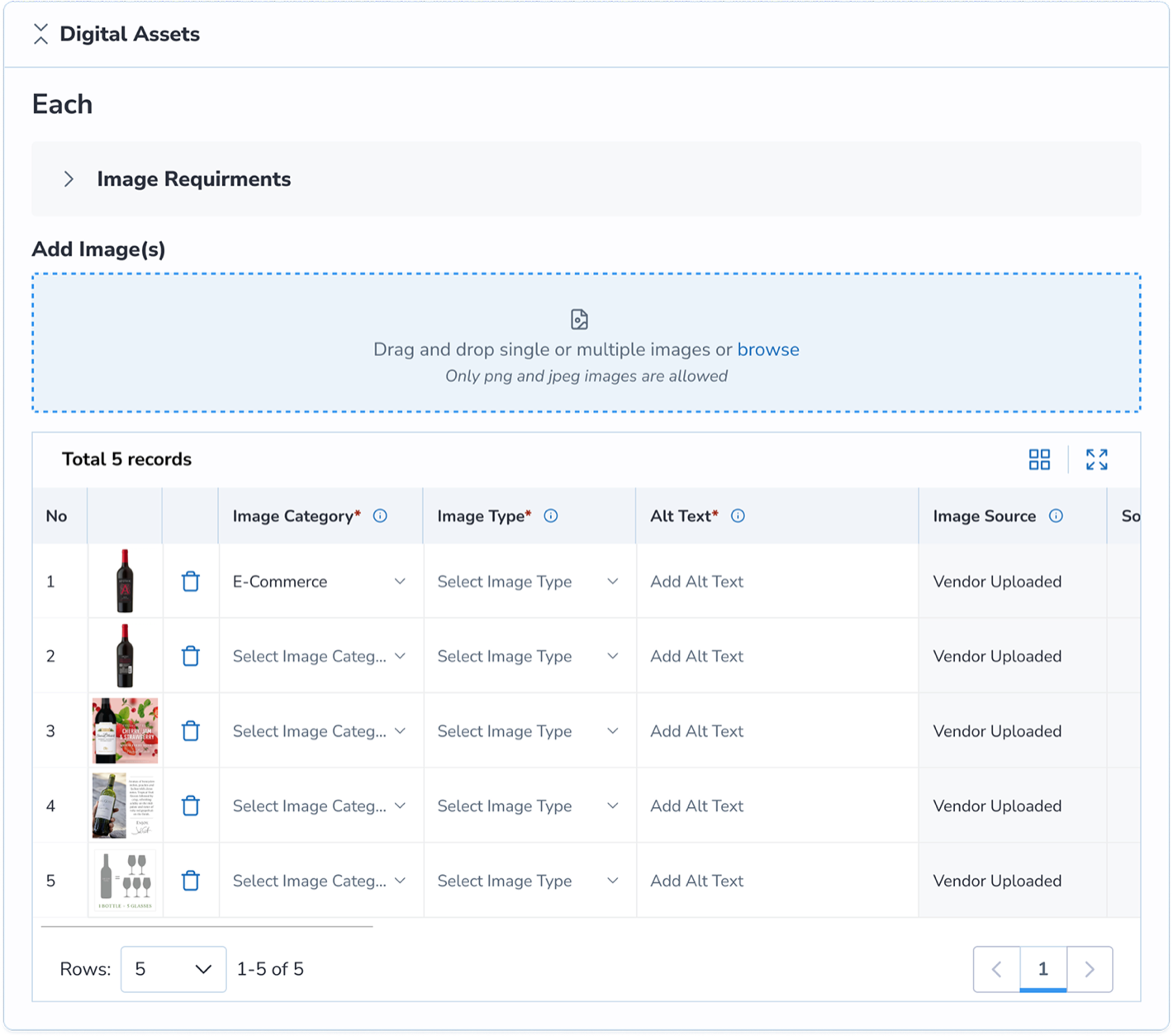This screenshot has height=1036, width=1173.
Task: Delete image record in row 5
Action: click(x=191, y=881)
